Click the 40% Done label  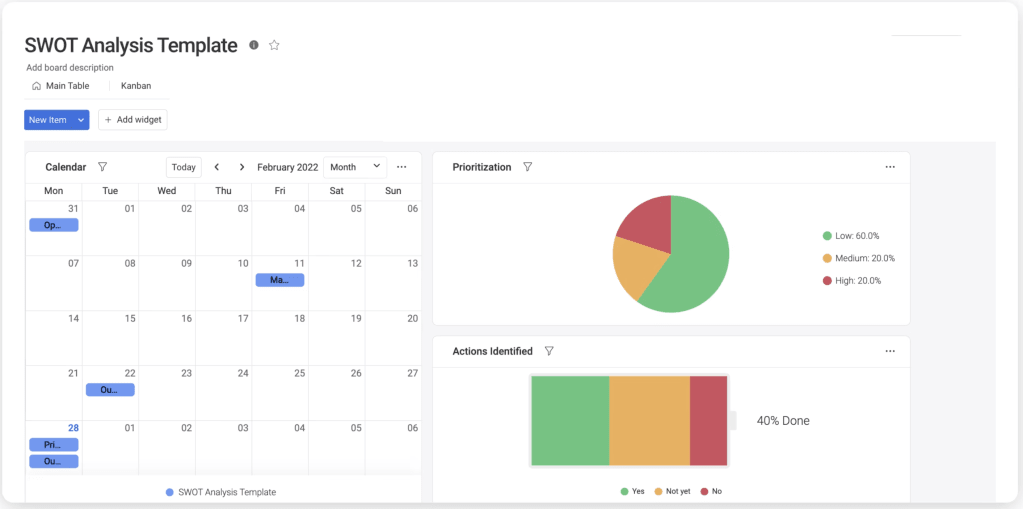coord(783,421)
